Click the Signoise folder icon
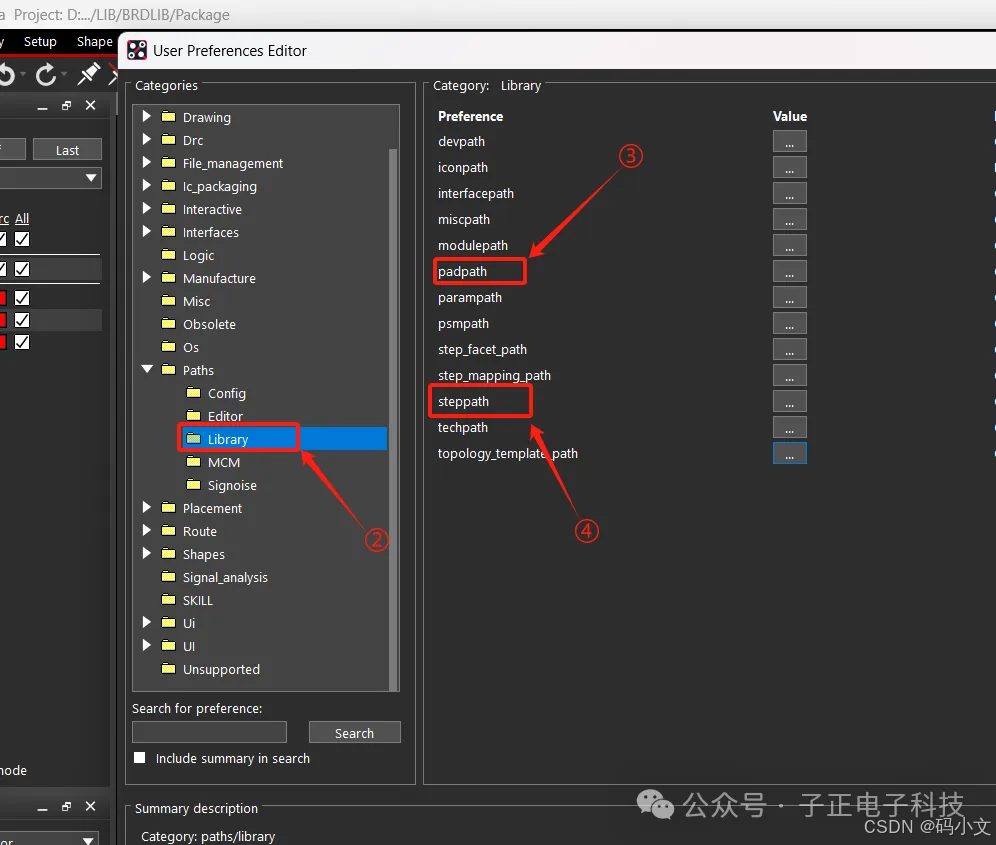This screenshot has width=996, height=845. pos(193,484)
